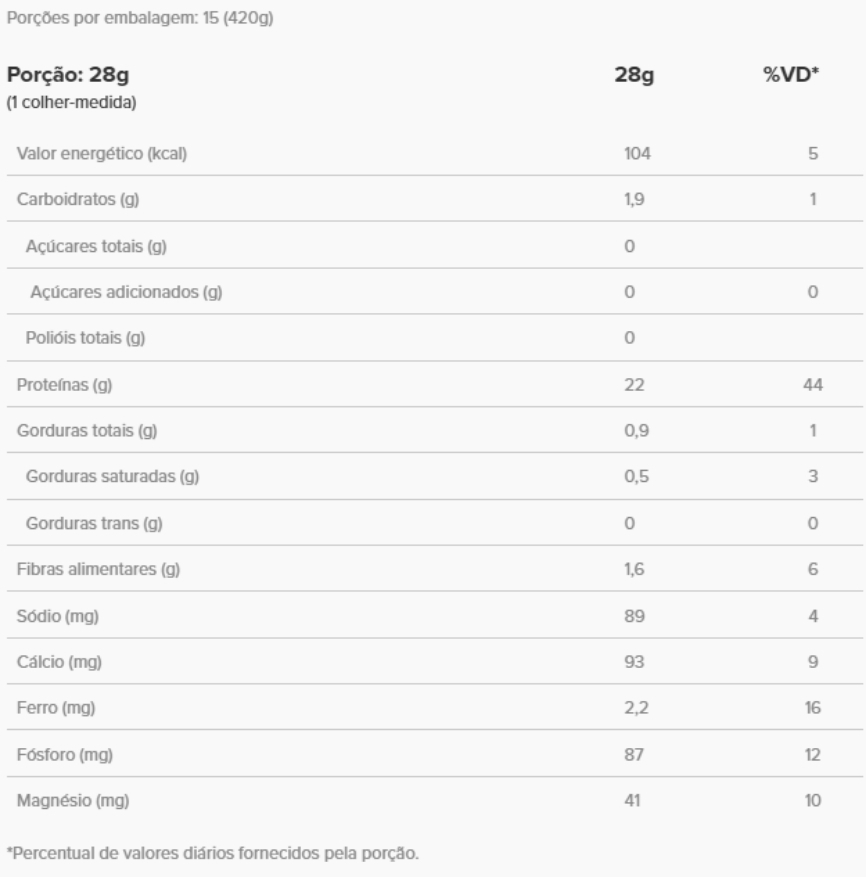This screenshot has width=866, height=877.
Task: Click the 'Açúcares totais (g)' label
Action: pyautogui.click(x=96, y=246)
